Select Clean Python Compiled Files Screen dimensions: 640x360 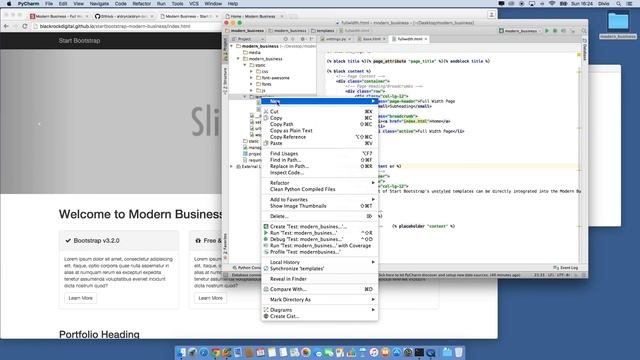320,189
